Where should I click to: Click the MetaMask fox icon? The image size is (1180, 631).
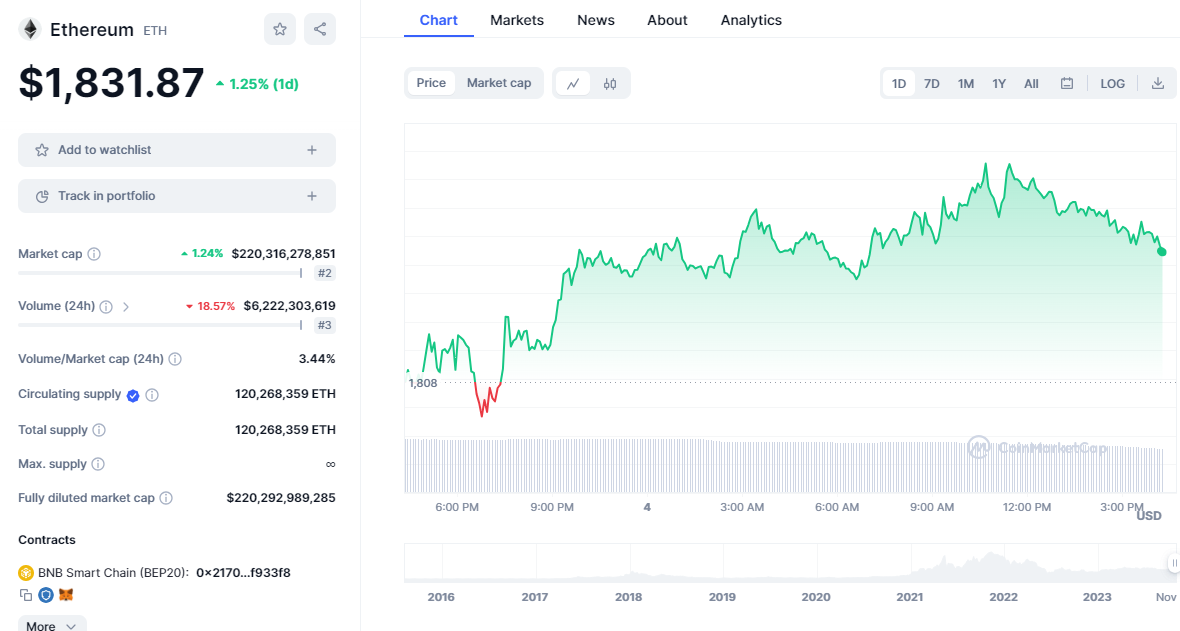pyautogui.click(x=66, y=595)
